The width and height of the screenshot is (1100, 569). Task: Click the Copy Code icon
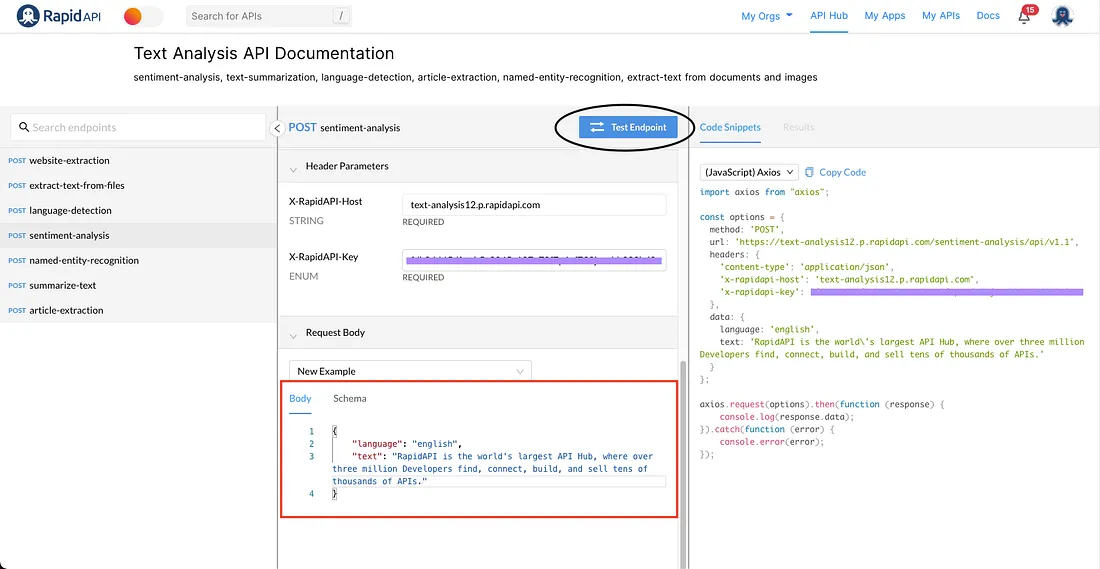(x=810, y=172)
